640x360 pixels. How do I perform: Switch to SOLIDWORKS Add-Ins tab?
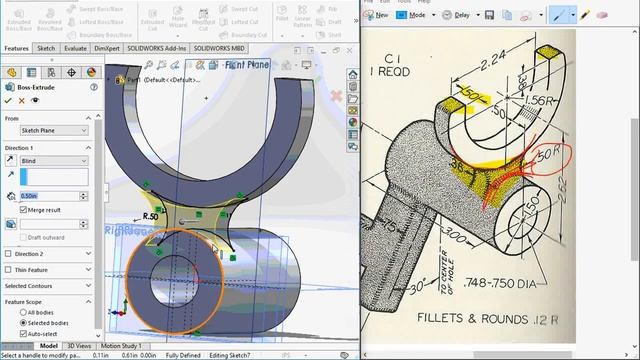(x=157, y=48)
